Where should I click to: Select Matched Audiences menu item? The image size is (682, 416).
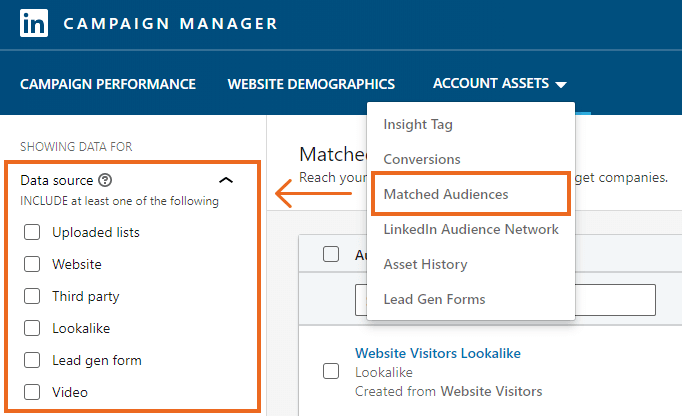tap(446, 194)
